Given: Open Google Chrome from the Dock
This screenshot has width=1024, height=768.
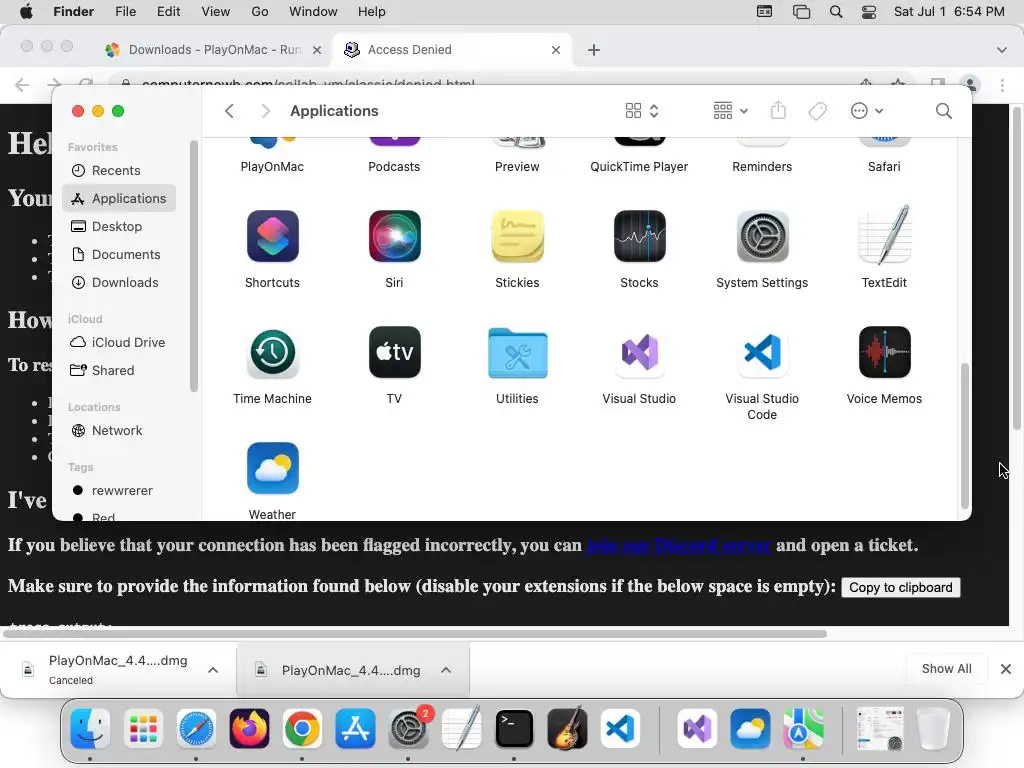Looking at the screenshot, I should click(302, 729).
